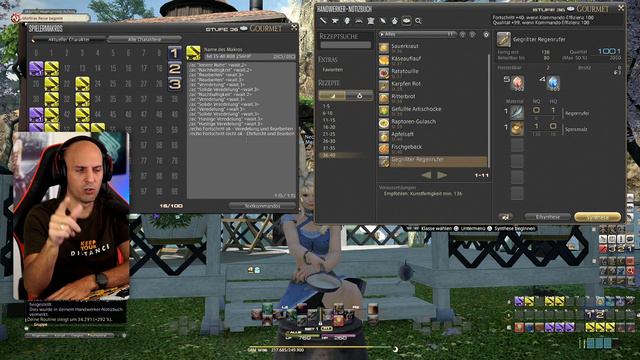
Task: Click the Ratatouille recipe icon
Action: 384,73
